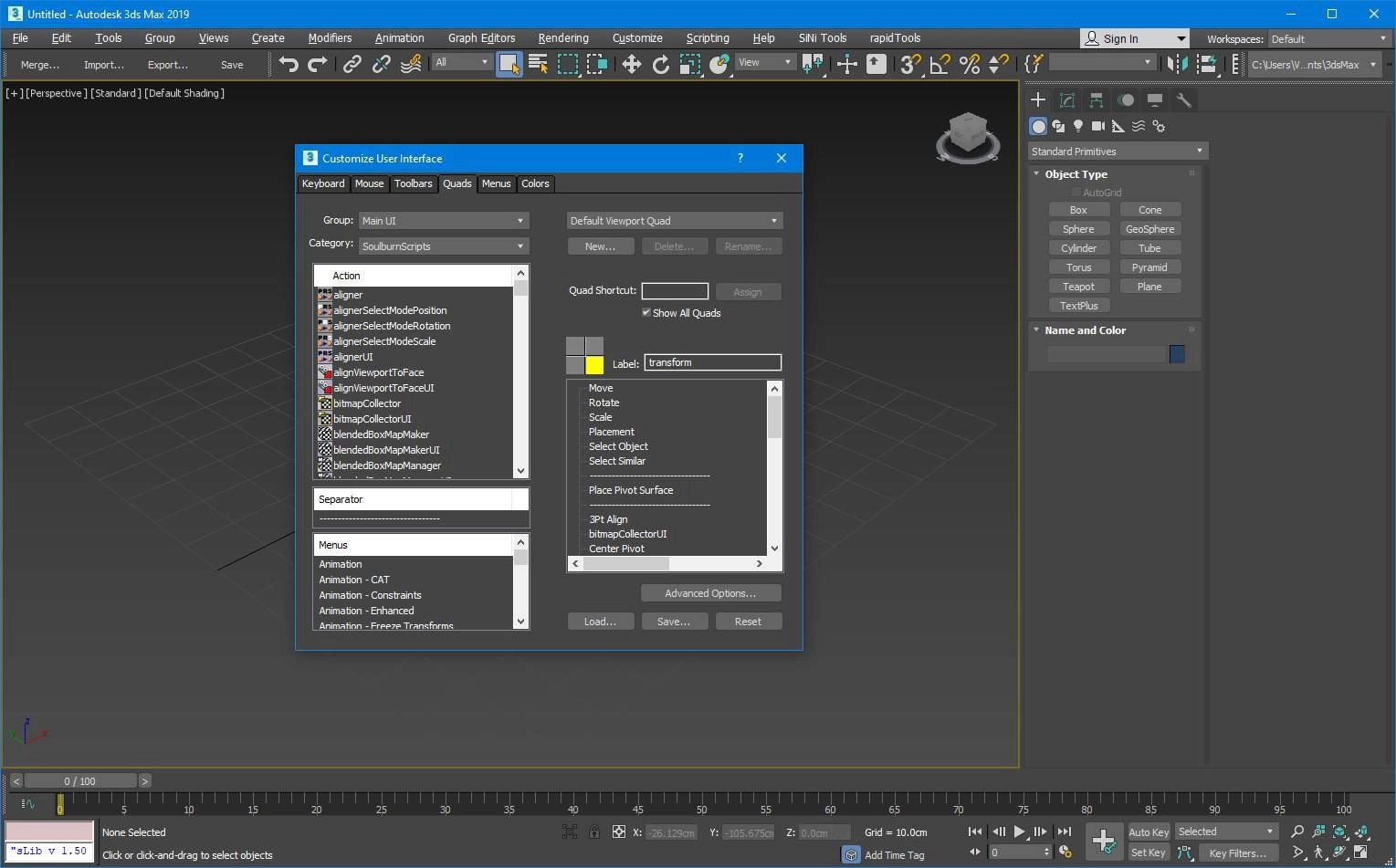Open the View reference coordinate dropdown
Image resolution: width=1396 pixels, height=868 pixels.
pos(765,62)
